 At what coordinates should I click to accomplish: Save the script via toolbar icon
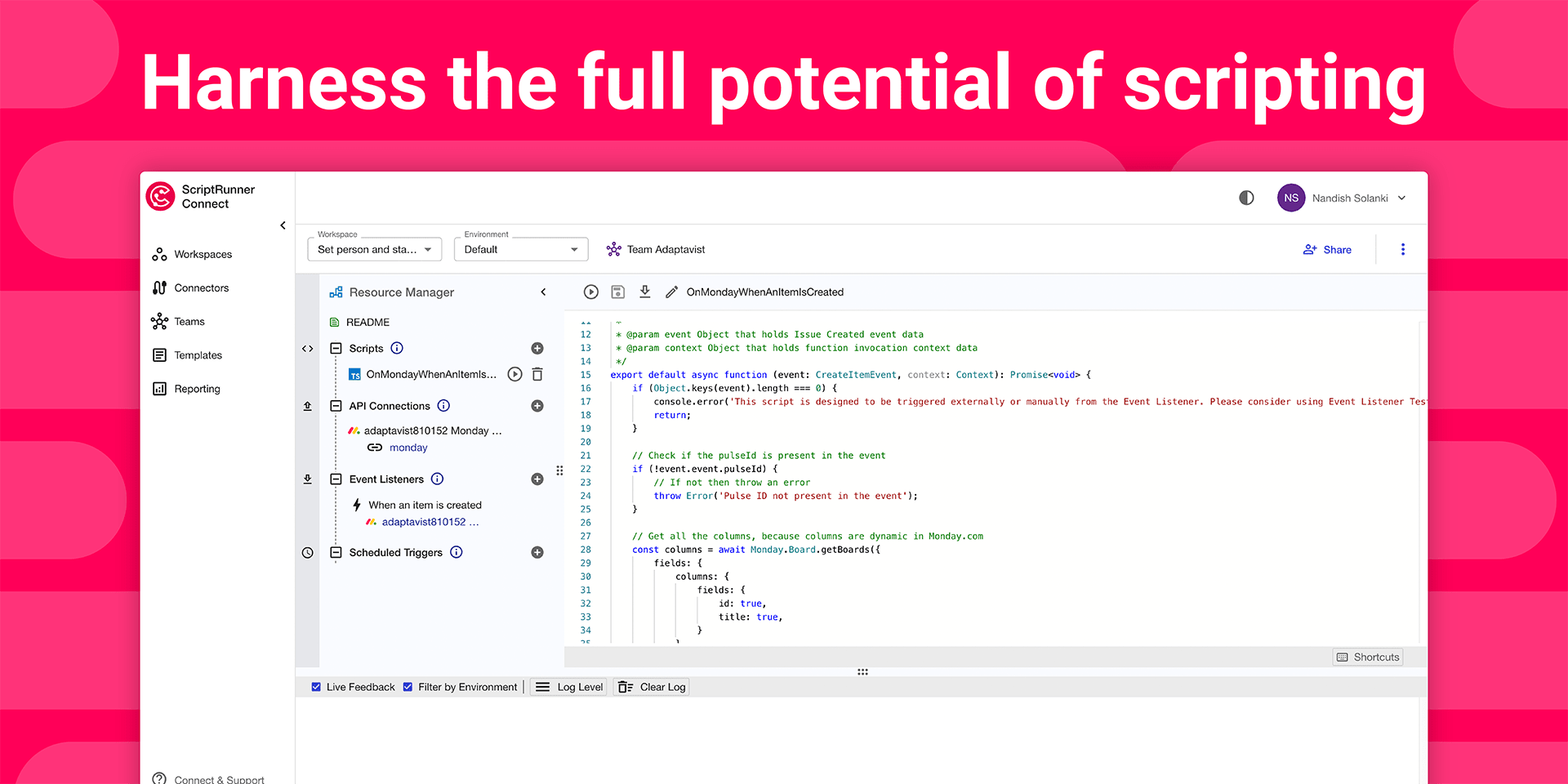coord(618,292)
